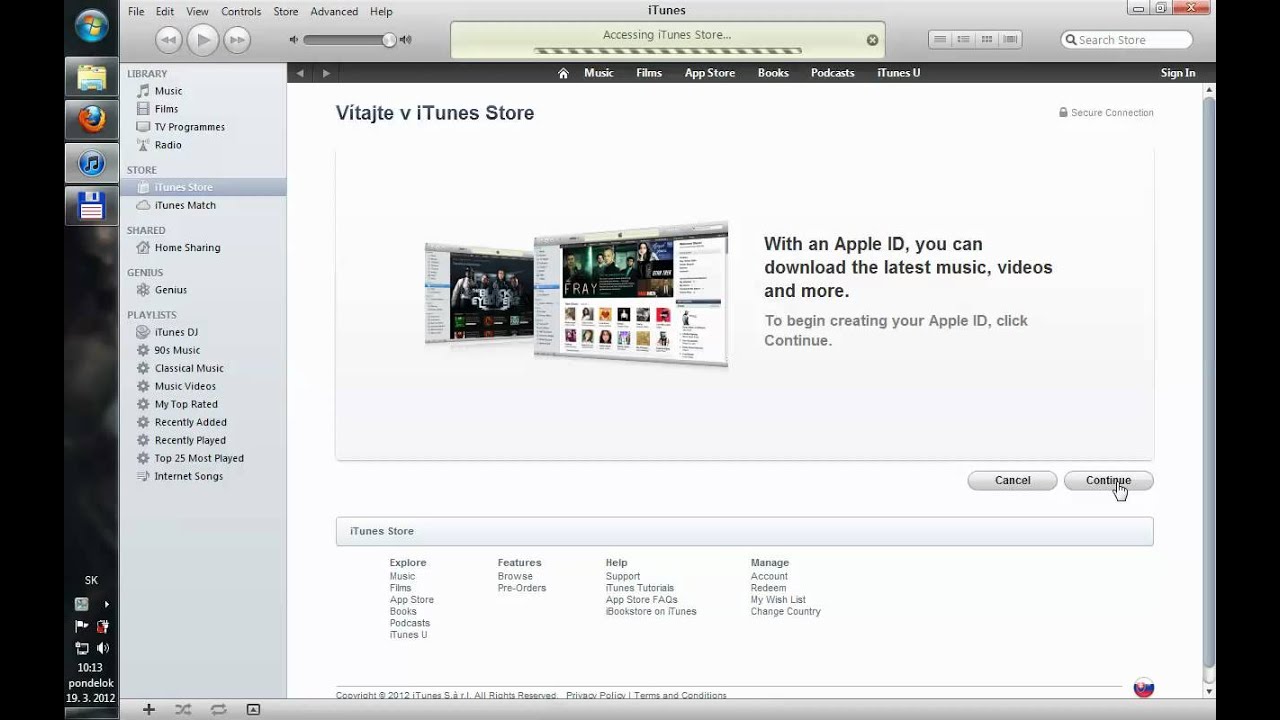Open the SK input language selector
1280x720 pixels.
pos(91,580)
